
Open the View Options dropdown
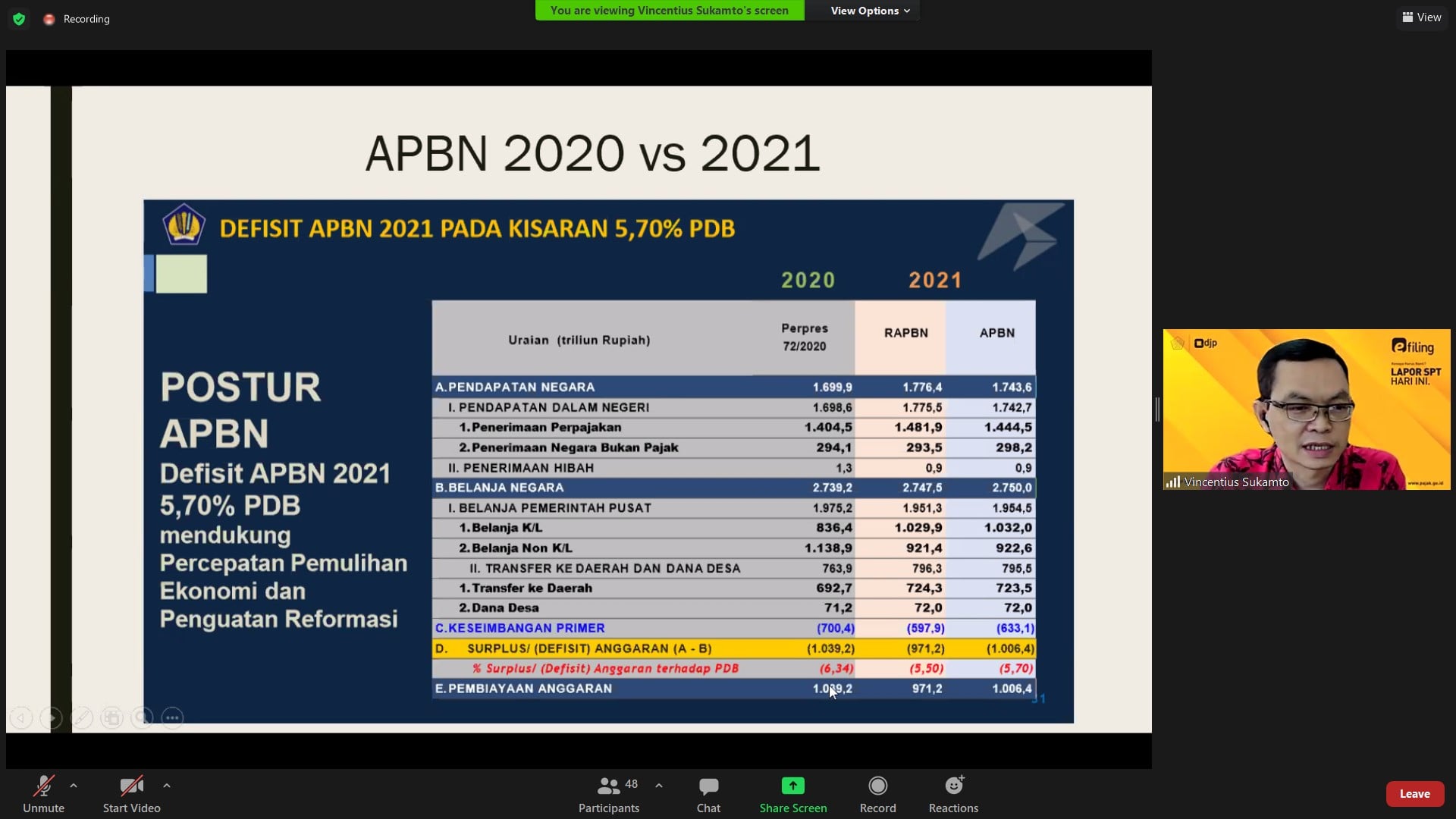click(x=869, y=11)
